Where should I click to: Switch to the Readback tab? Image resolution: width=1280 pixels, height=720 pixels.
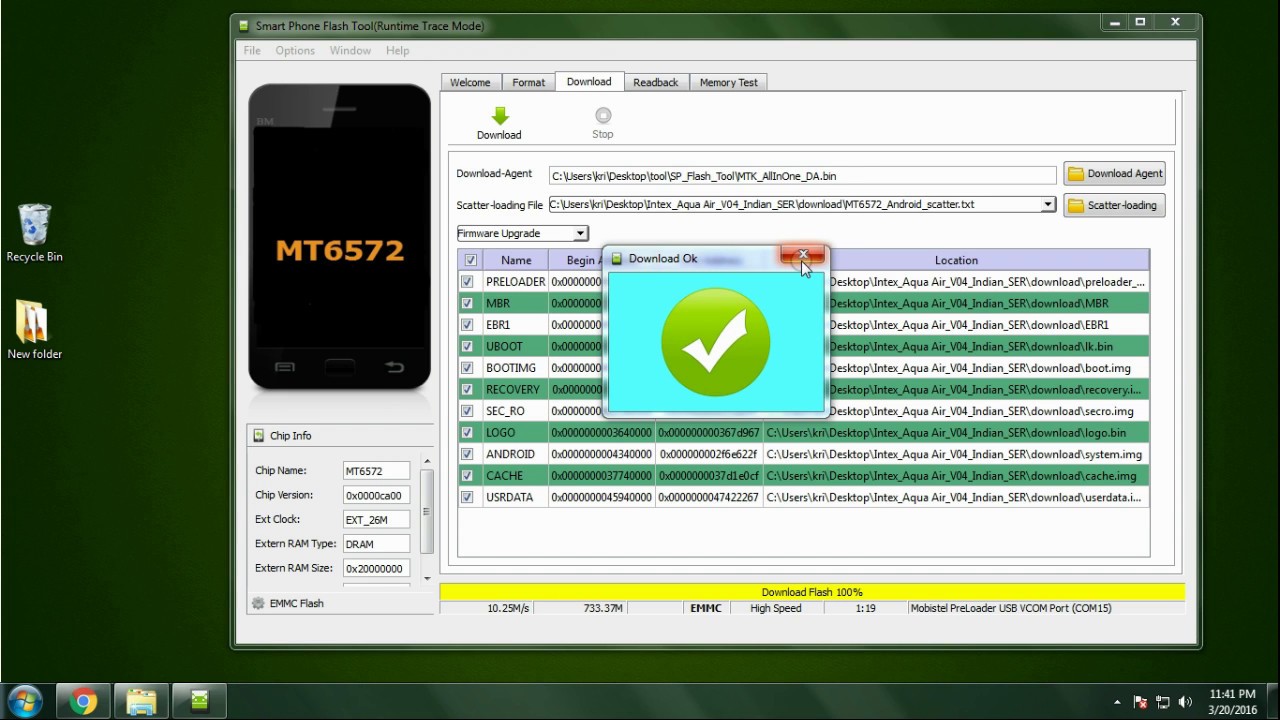[656, 82]
